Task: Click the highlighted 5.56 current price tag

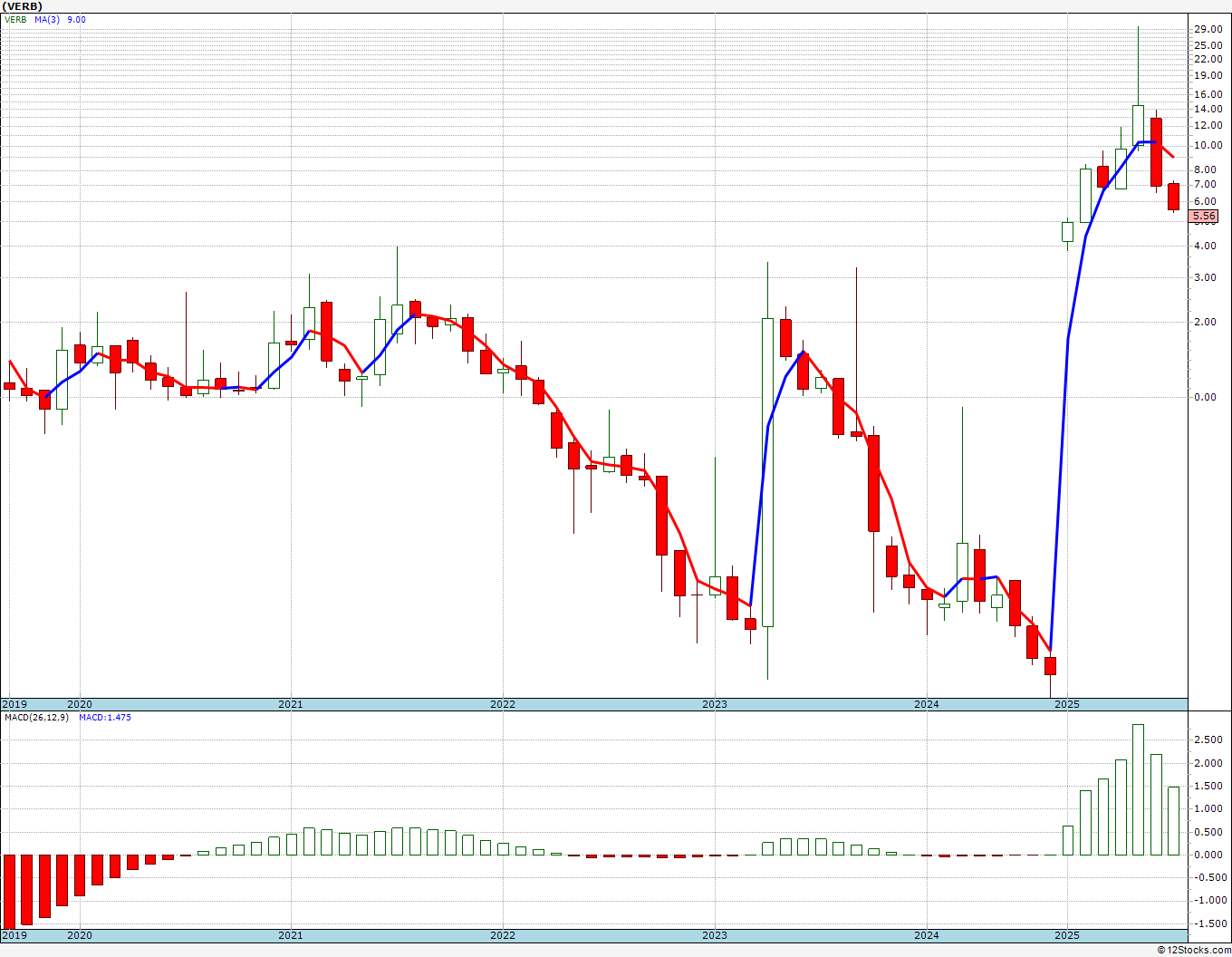Action: point(1204,216)
